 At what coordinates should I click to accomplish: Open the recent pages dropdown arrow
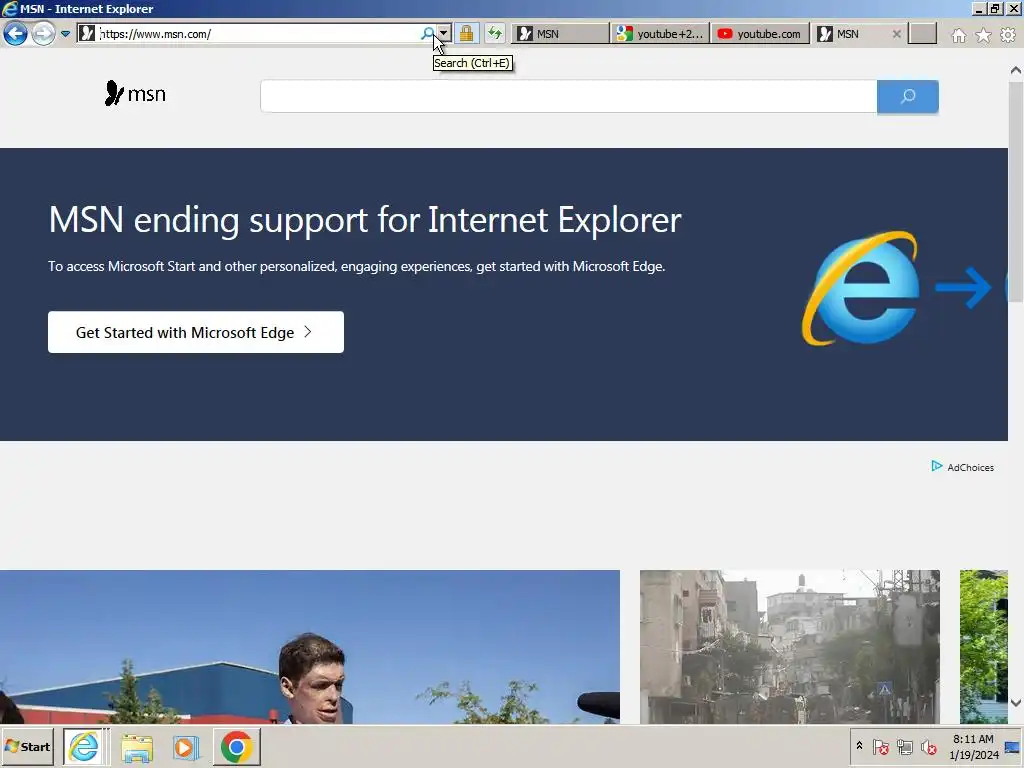coord(65,34)
